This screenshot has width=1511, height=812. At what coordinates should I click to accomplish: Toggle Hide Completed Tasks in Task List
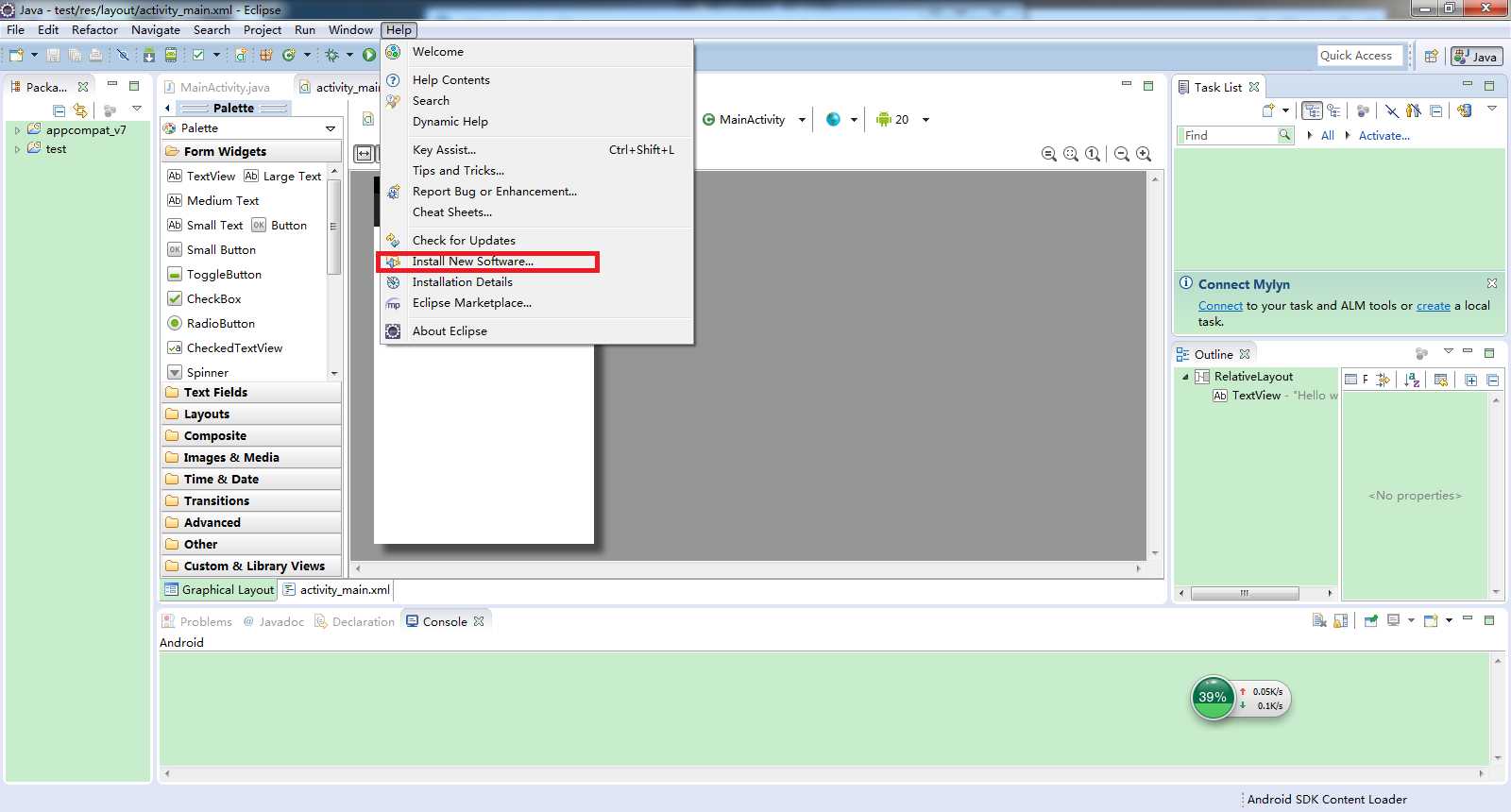click(1392, 110)
